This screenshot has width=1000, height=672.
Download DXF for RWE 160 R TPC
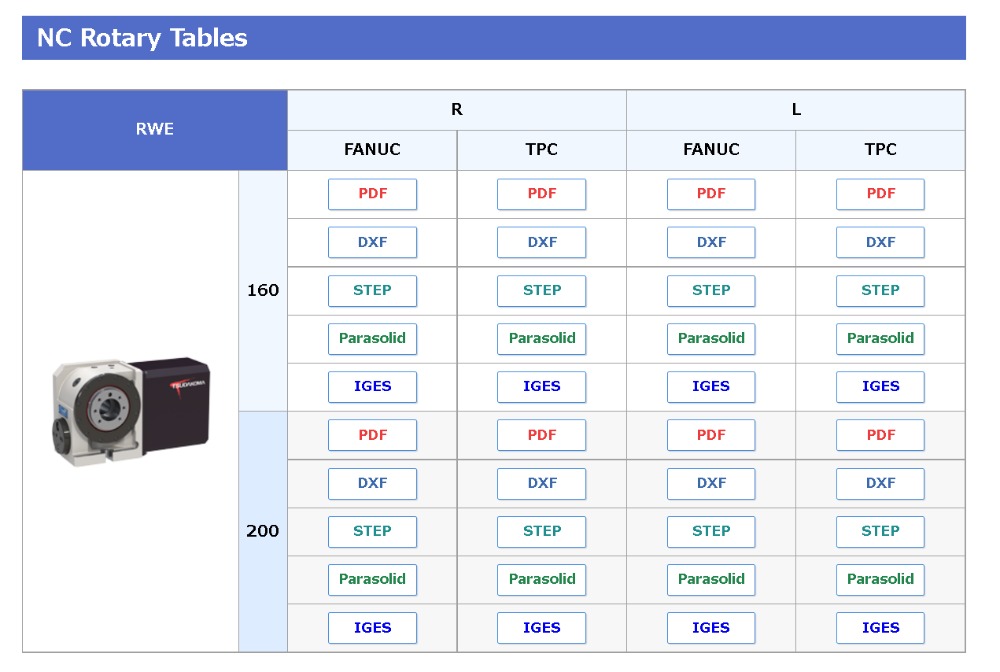[x=541, y=242]
